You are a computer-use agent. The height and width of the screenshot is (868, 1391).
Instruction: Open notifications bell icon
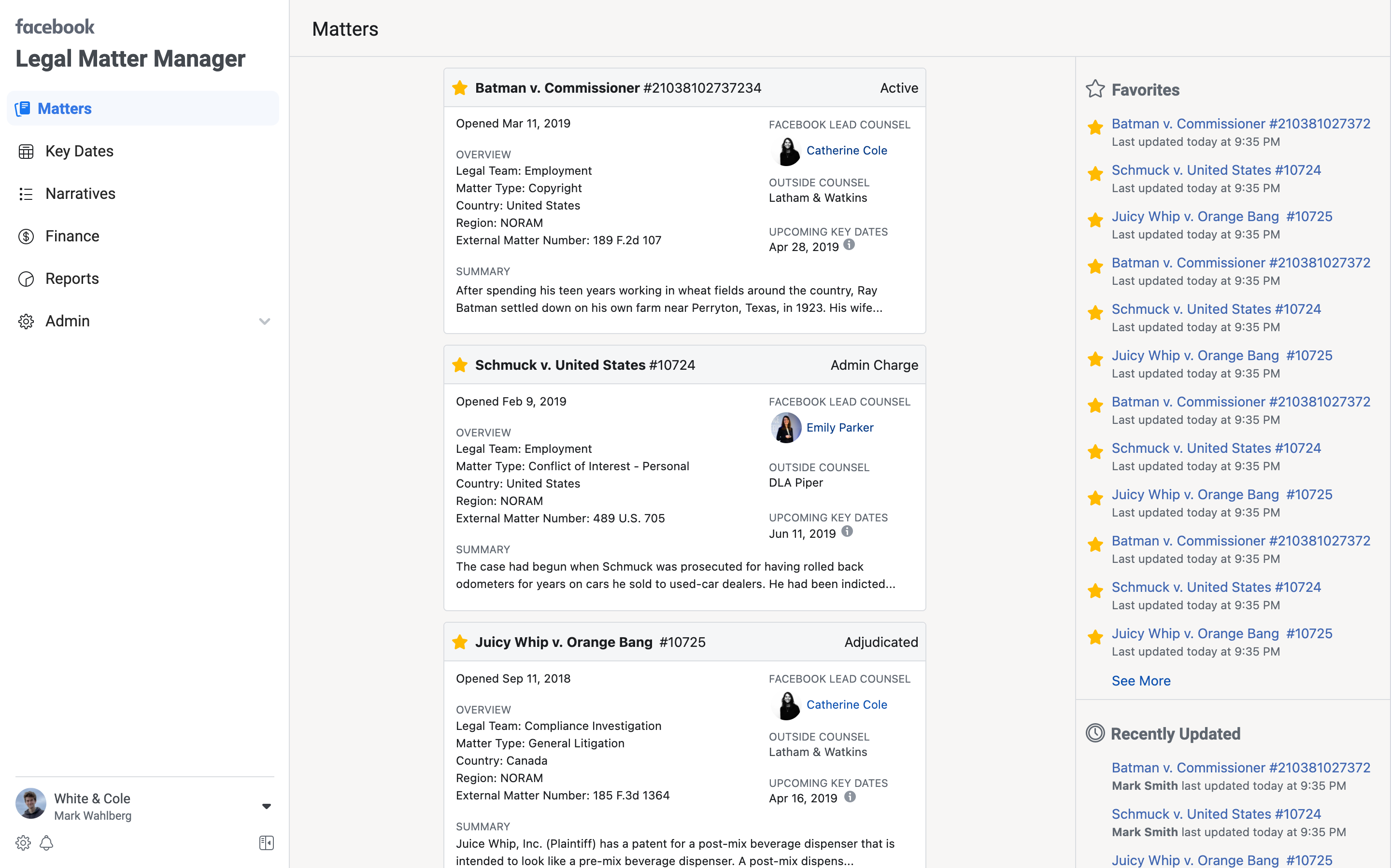coord(46,843)
